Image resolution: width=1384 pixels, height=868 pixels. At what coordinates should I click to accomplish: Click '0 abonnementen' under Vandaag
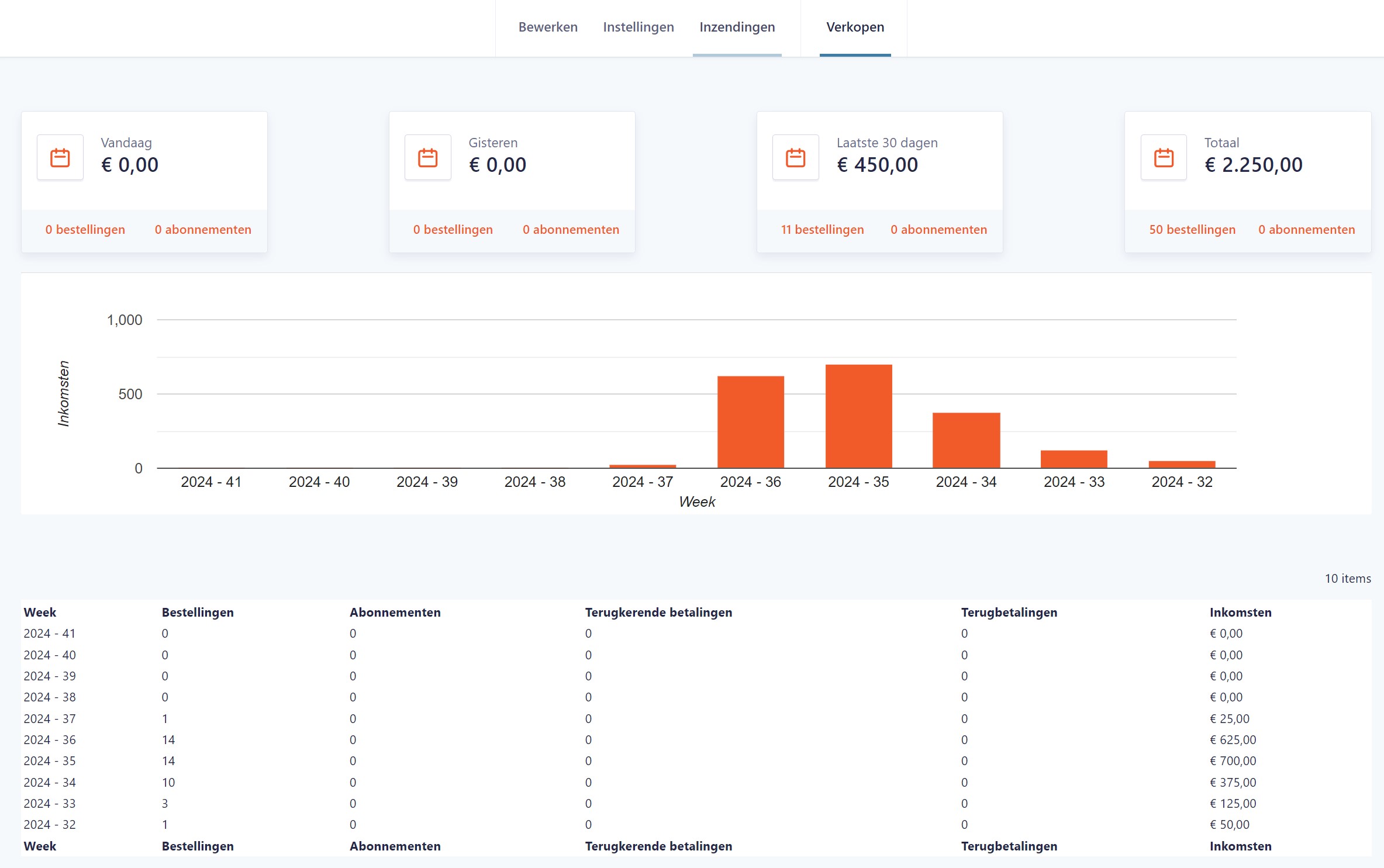click(x=203, y=230)
